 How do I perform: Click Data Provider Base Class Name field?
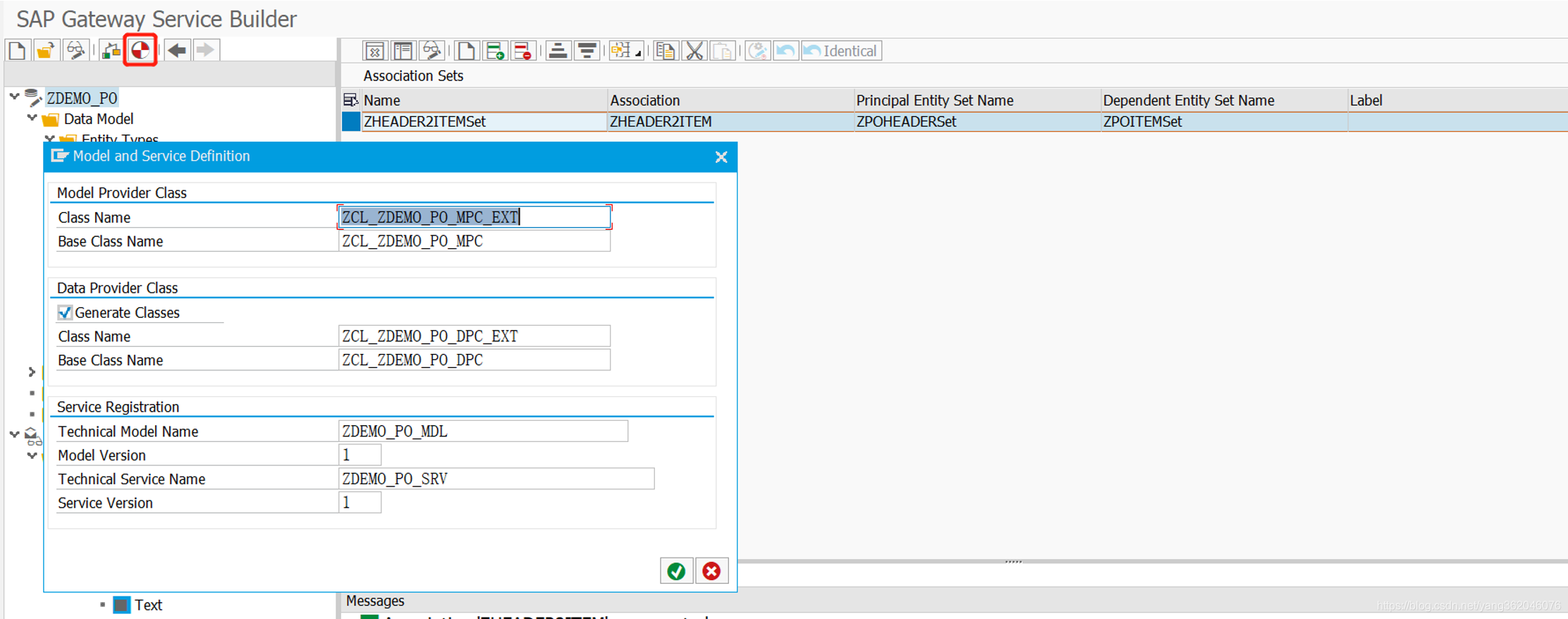click(474, 360)
